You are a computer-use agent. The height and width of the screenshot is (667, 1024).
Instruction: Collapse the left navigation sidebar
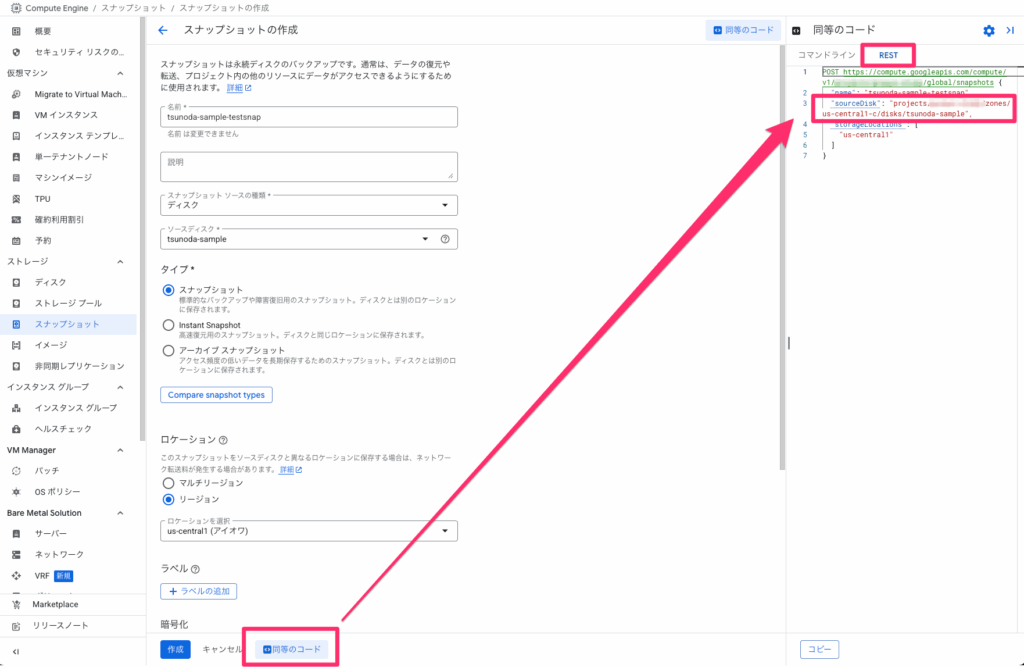16,651
